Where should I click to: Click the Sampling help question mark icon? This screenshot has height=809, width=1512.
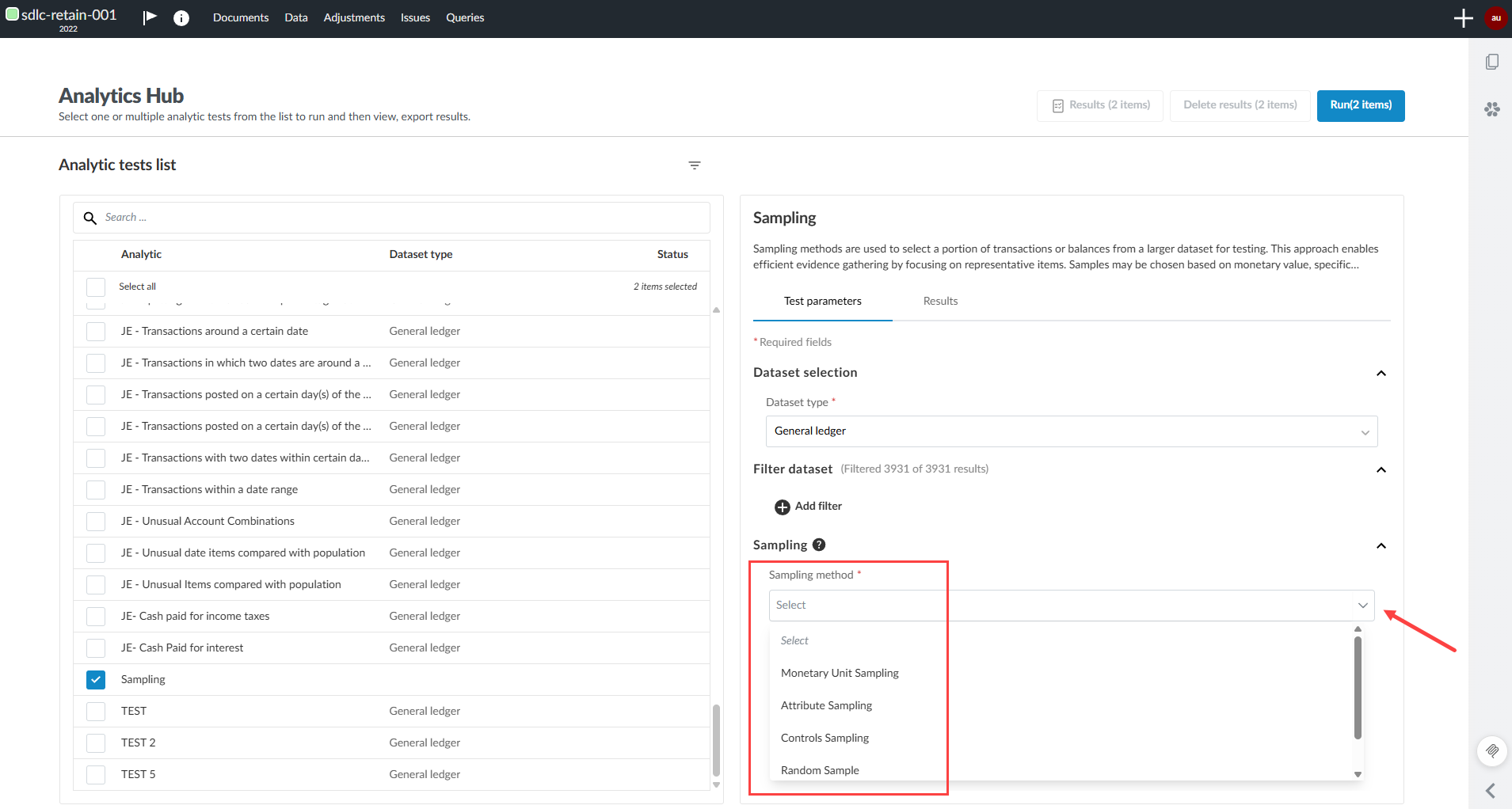[819, 545]
